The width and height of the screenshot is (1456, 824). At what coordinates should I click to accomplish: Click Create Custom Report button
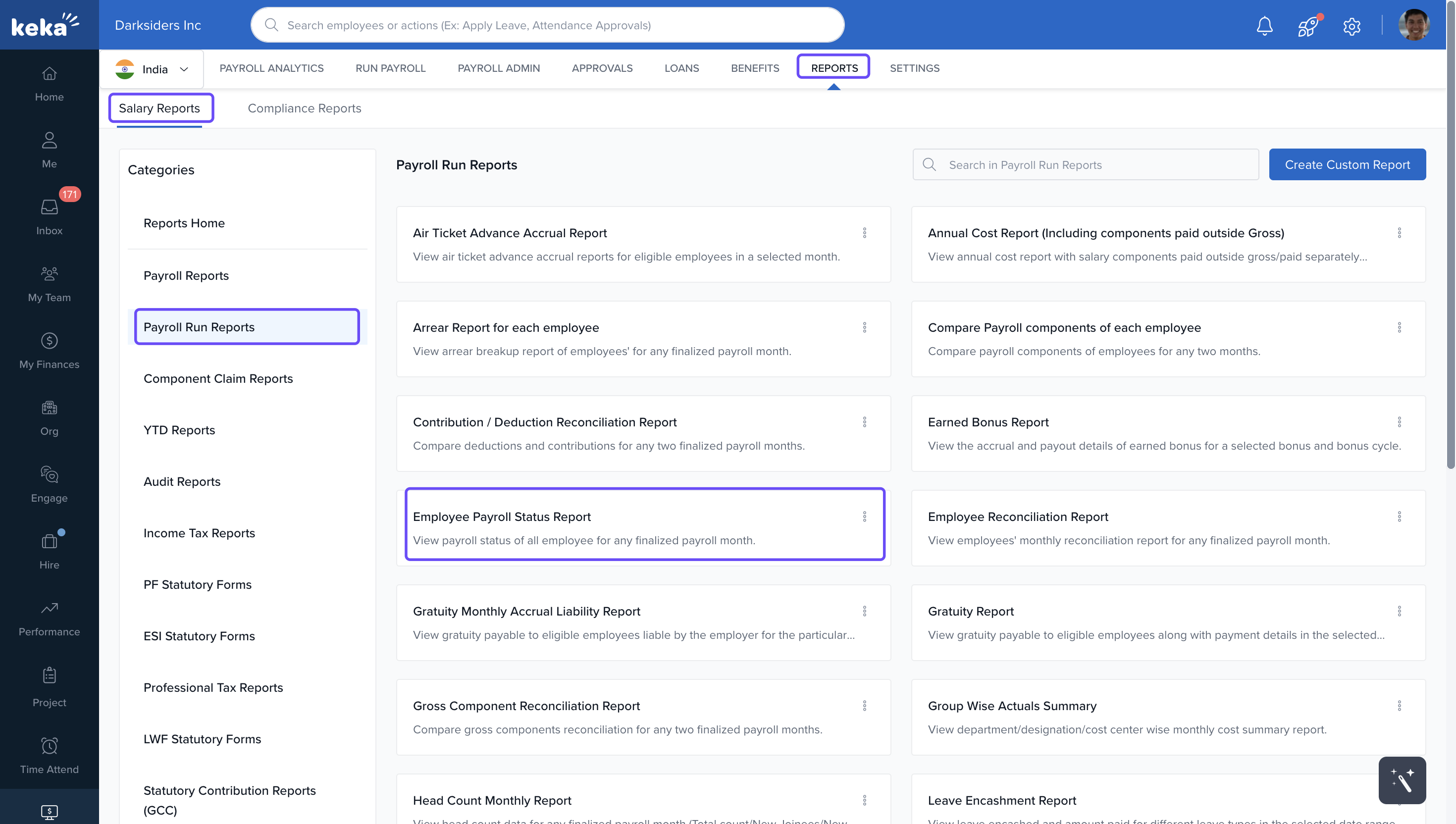point(1347,165)
